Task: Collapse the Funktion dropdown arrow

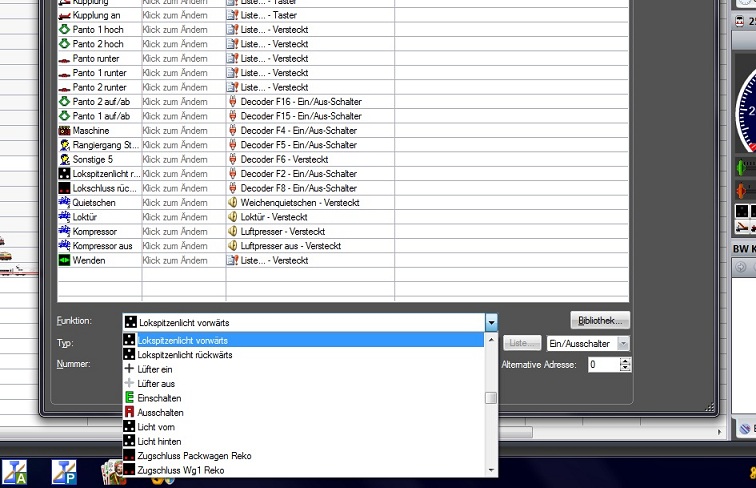Action: 491,322
